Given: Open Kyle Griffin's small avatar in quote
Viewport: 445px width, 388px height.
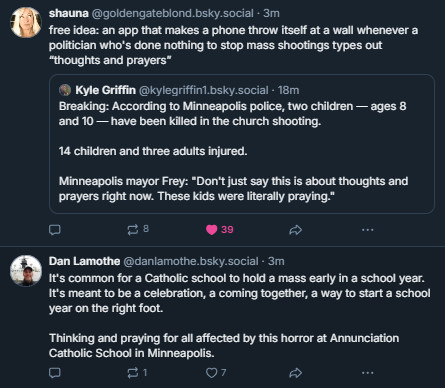Looking at the screenshot, I should click(65, 90).
